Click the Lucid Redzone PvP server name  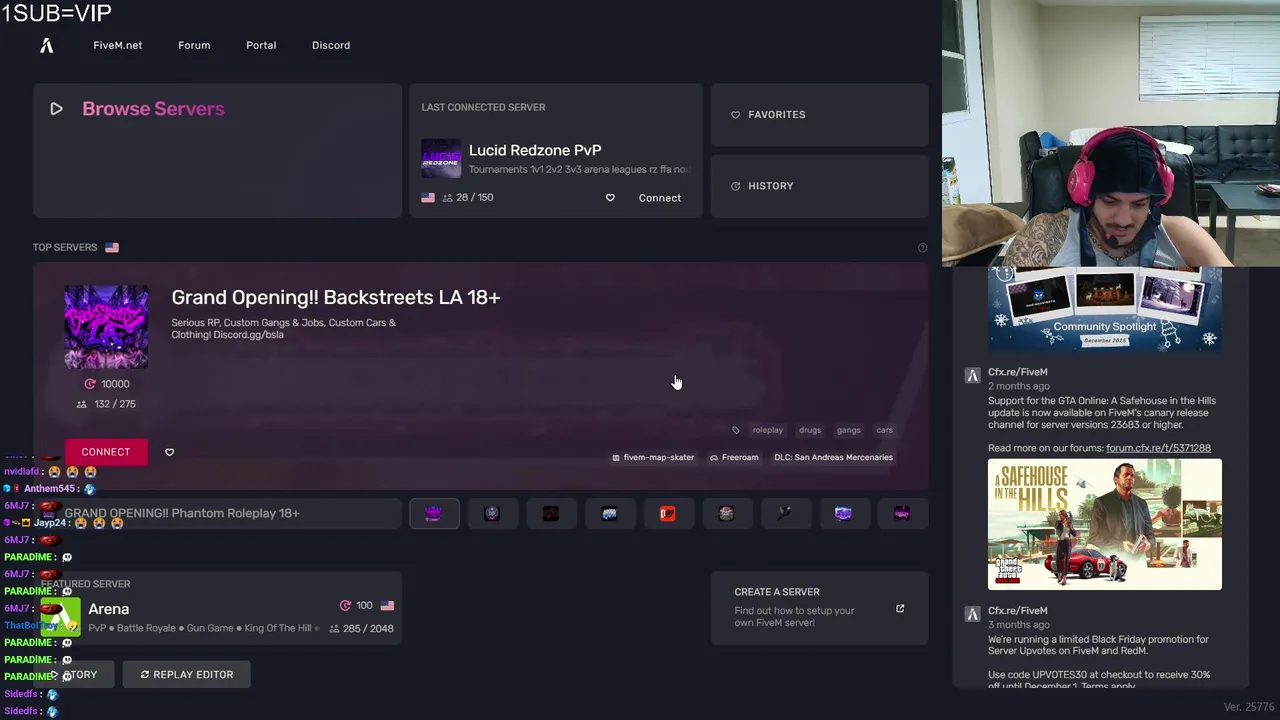pos(535,150)
